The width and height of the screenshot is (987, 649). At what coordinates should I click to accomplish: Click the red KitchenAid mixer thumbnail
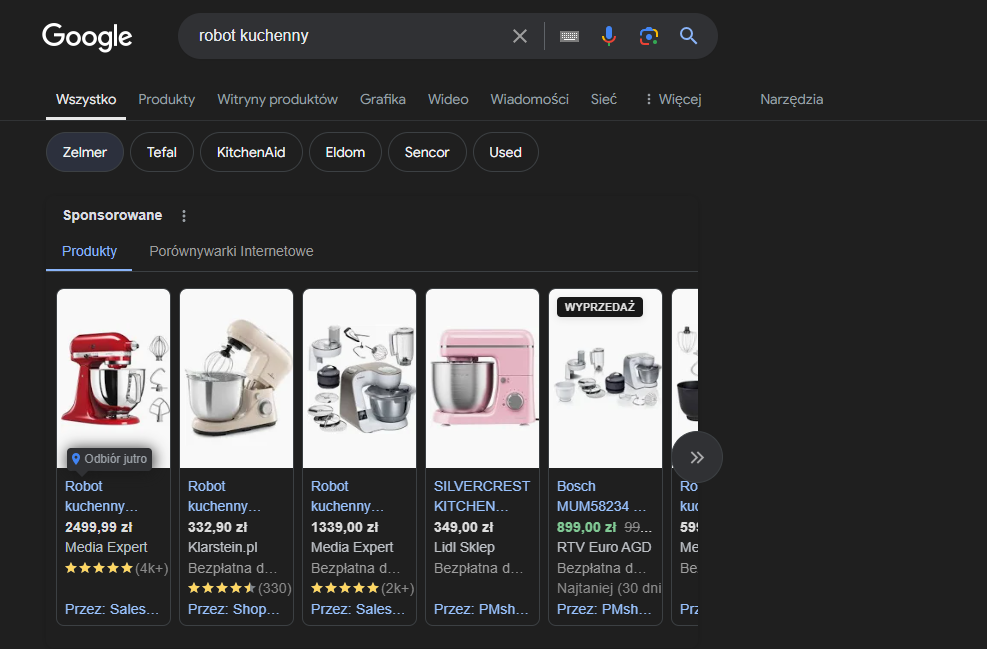pos(113,378)
